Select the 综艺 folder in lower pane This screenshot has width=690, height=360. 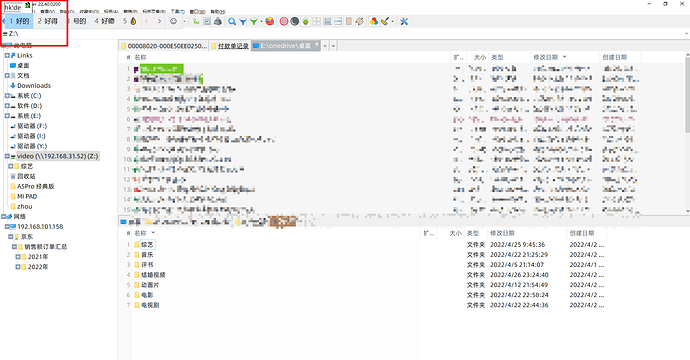[x=147, y=245]
